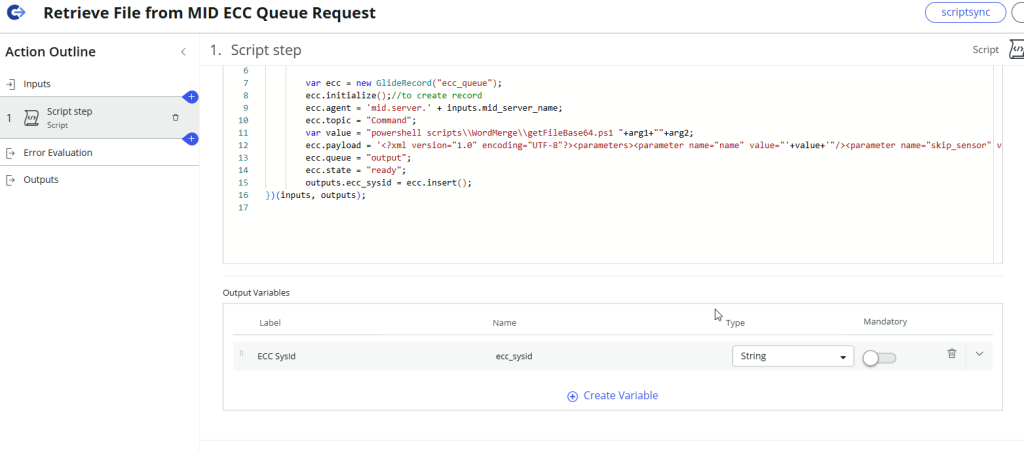Click Create Variable link
1024x451 pixels.
click(612, 395)
